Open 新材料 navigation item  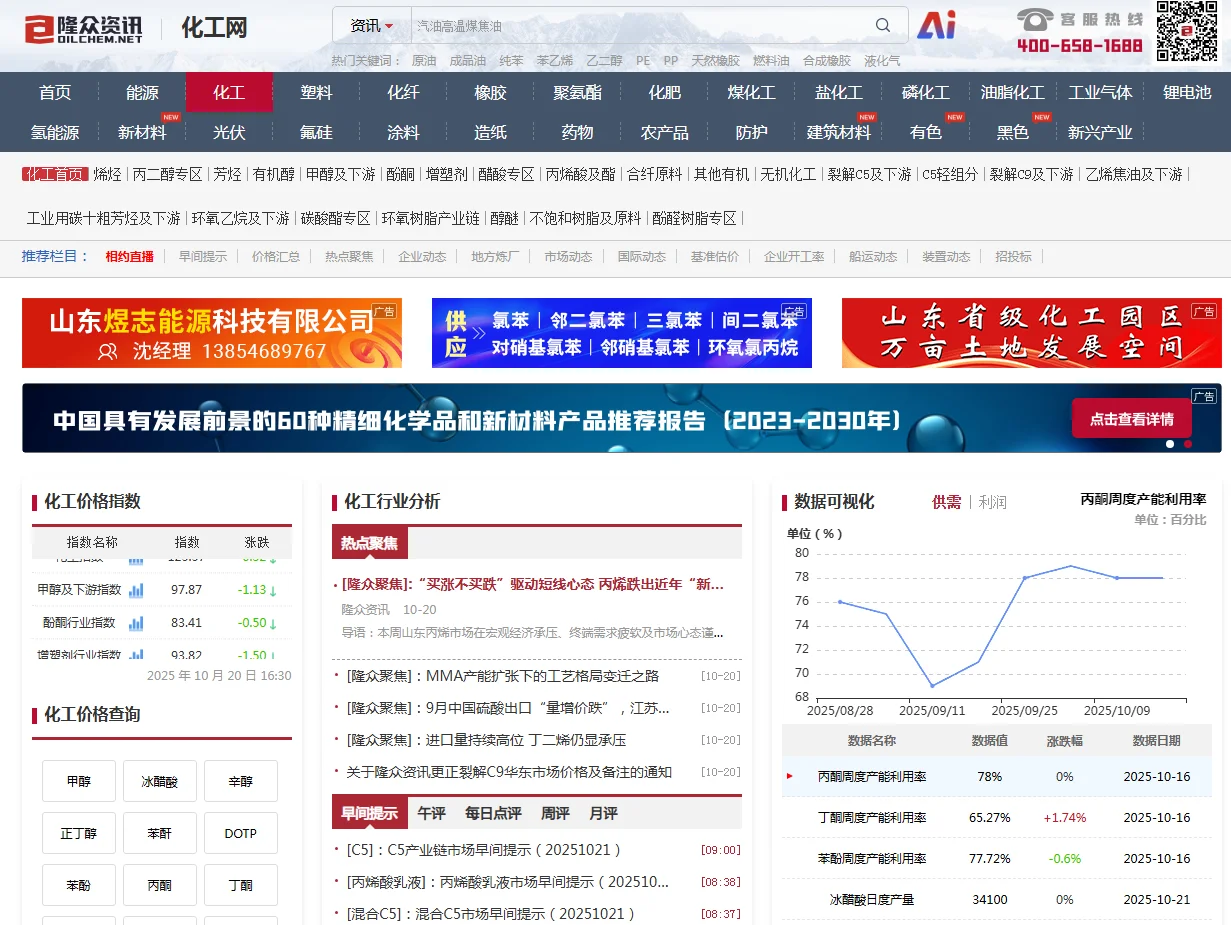[x=142, y=132]
